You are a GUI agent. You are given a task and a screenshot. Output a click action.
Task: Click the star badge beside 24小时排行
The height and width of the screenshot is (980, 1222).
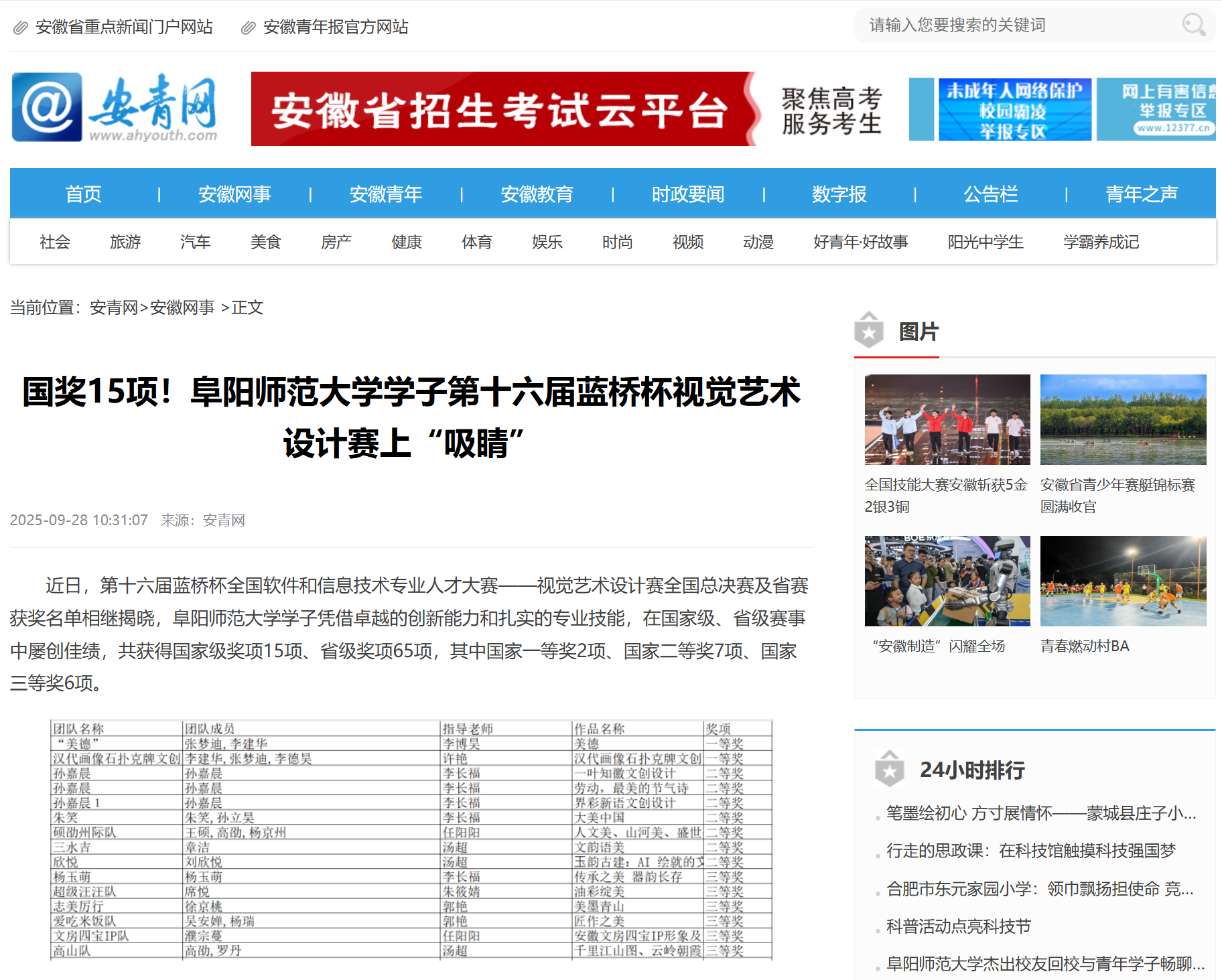(889, 770)
